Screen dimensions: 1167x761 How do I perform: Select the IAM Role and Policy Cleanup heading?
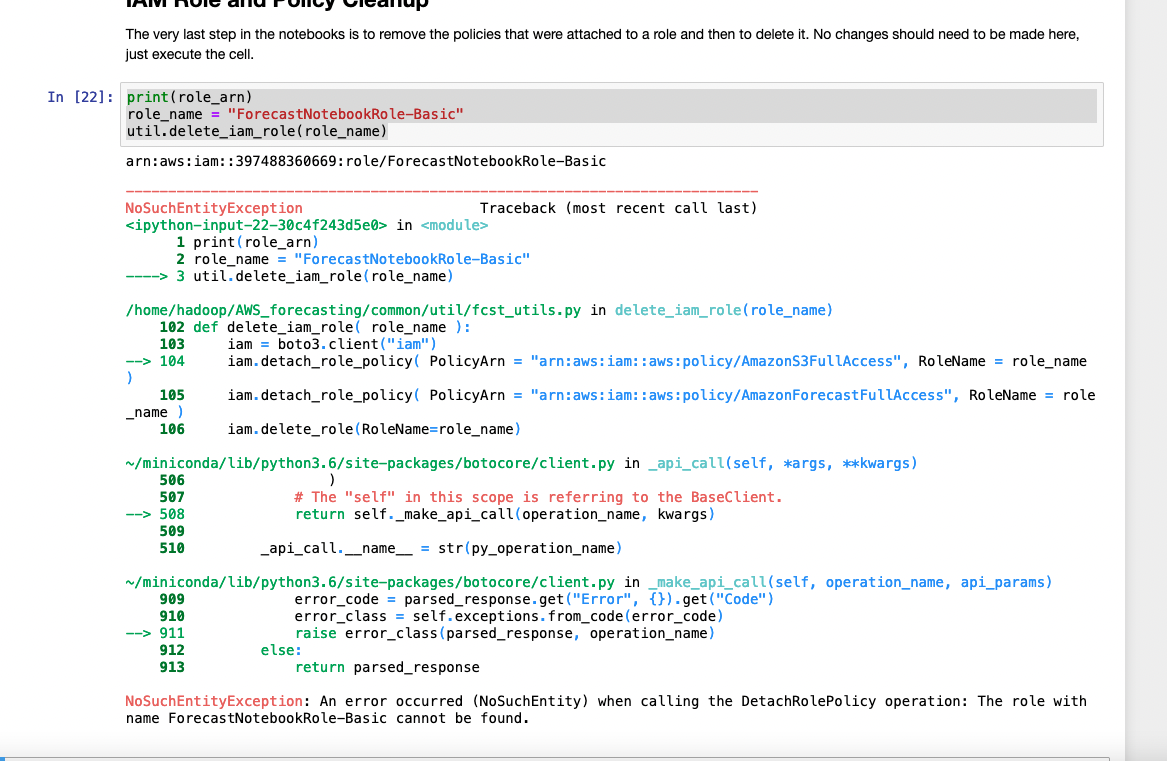277,5
